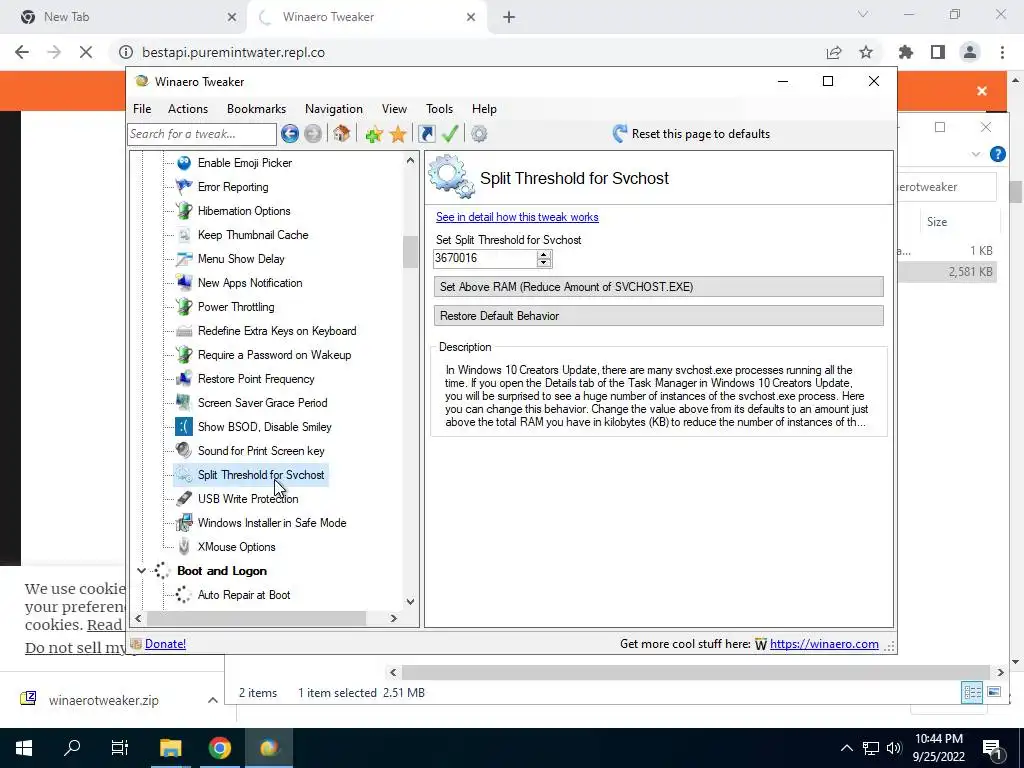Click the green checkmark icon in toolbar
Image resolution: width=1024 pixels, height=768 pixels.
pyautogui.click(x=450, y=134)
